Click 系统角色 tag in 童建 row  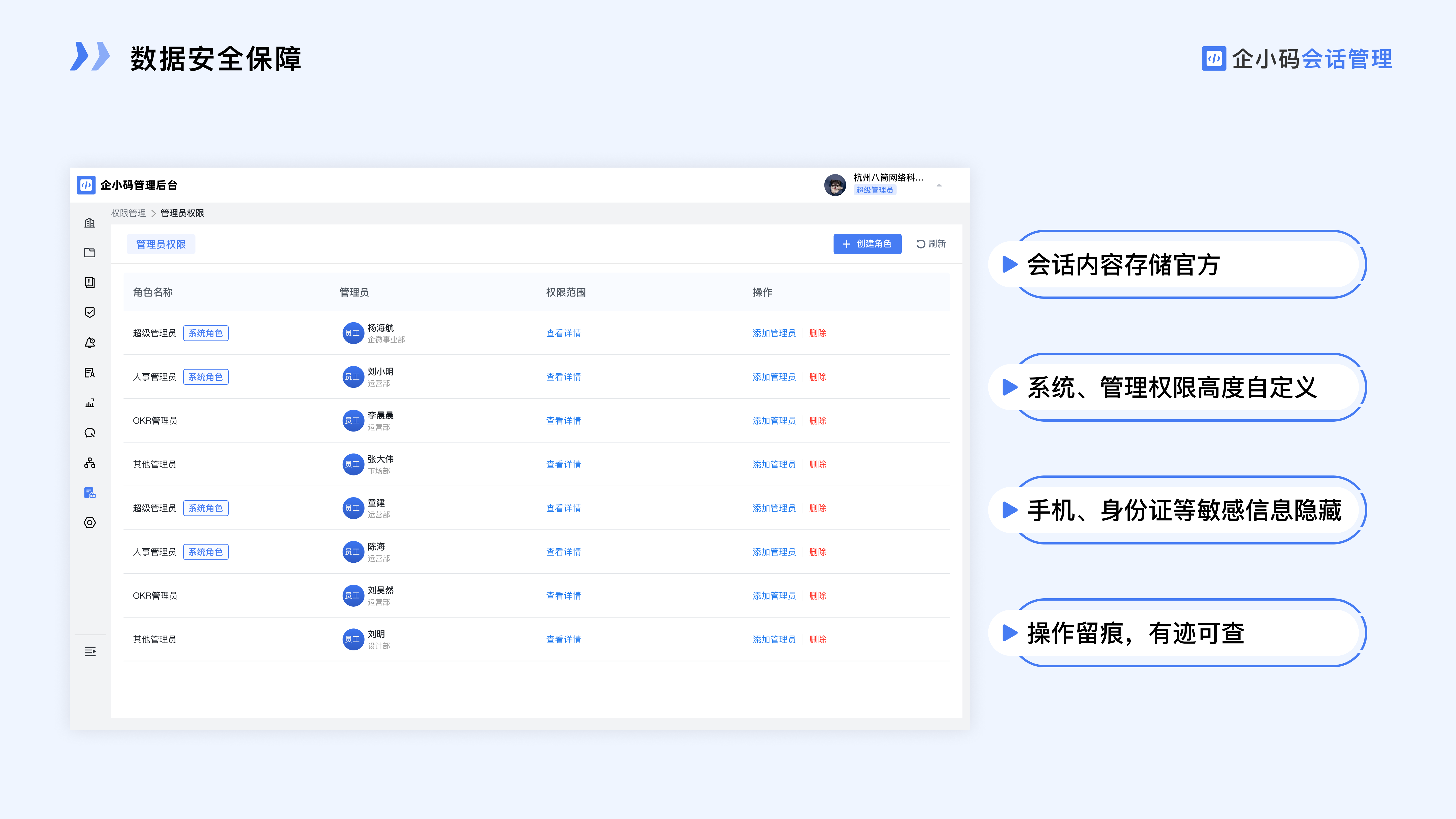206,508
